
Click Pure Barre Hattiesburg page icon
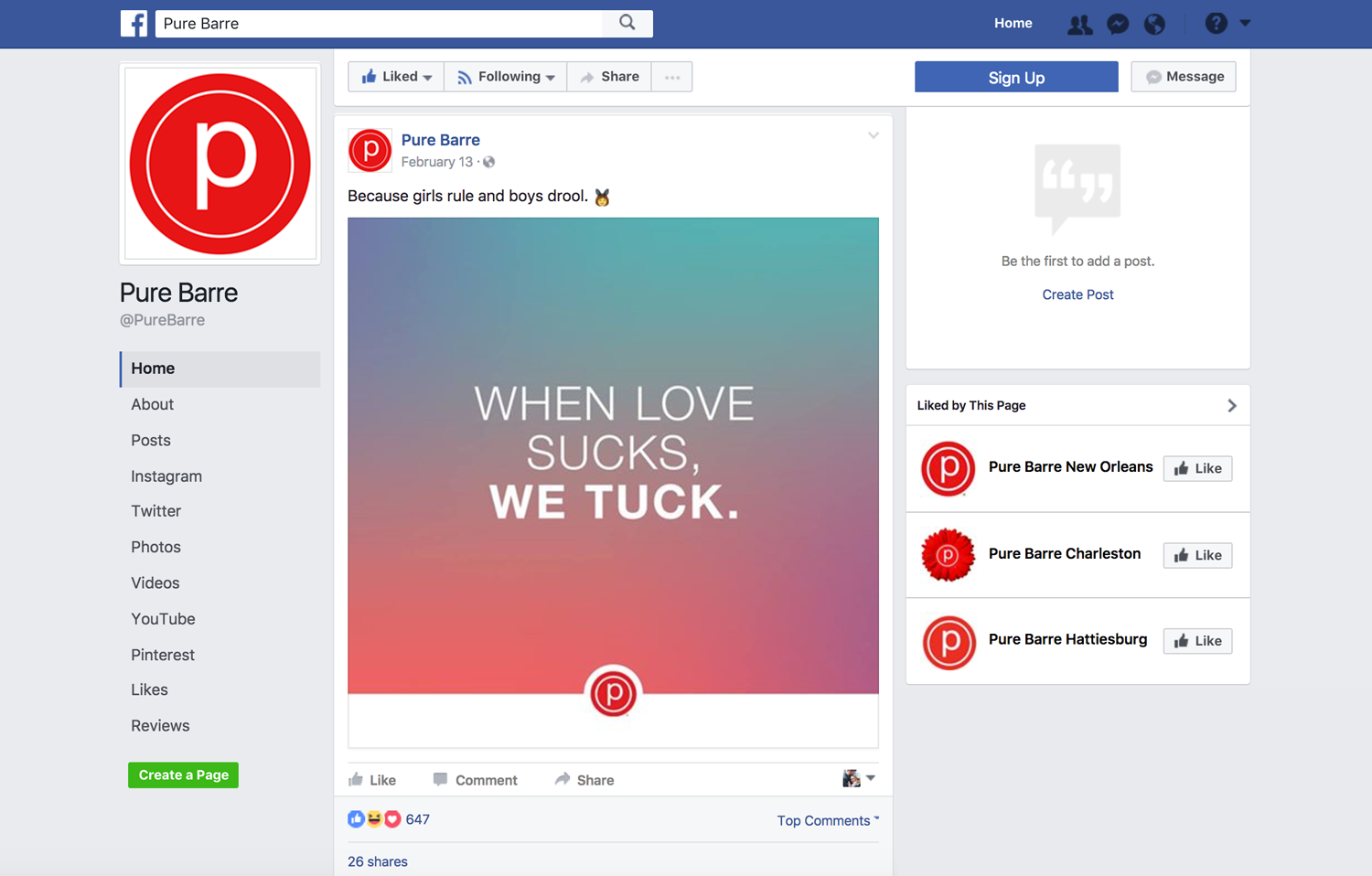(x=949, y=642)
